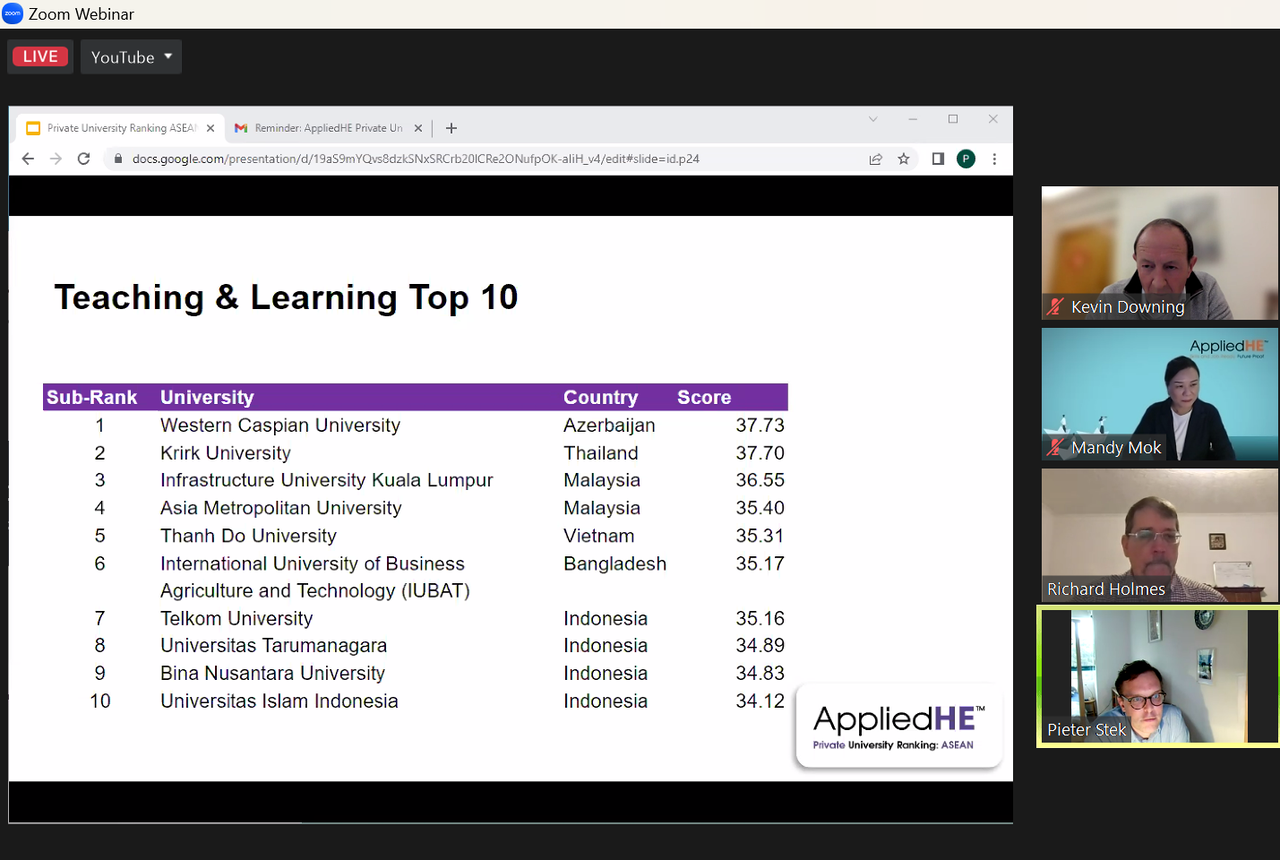Click the browser forward arrow
Screen dimensions: 1280x860
coord(56,159)
